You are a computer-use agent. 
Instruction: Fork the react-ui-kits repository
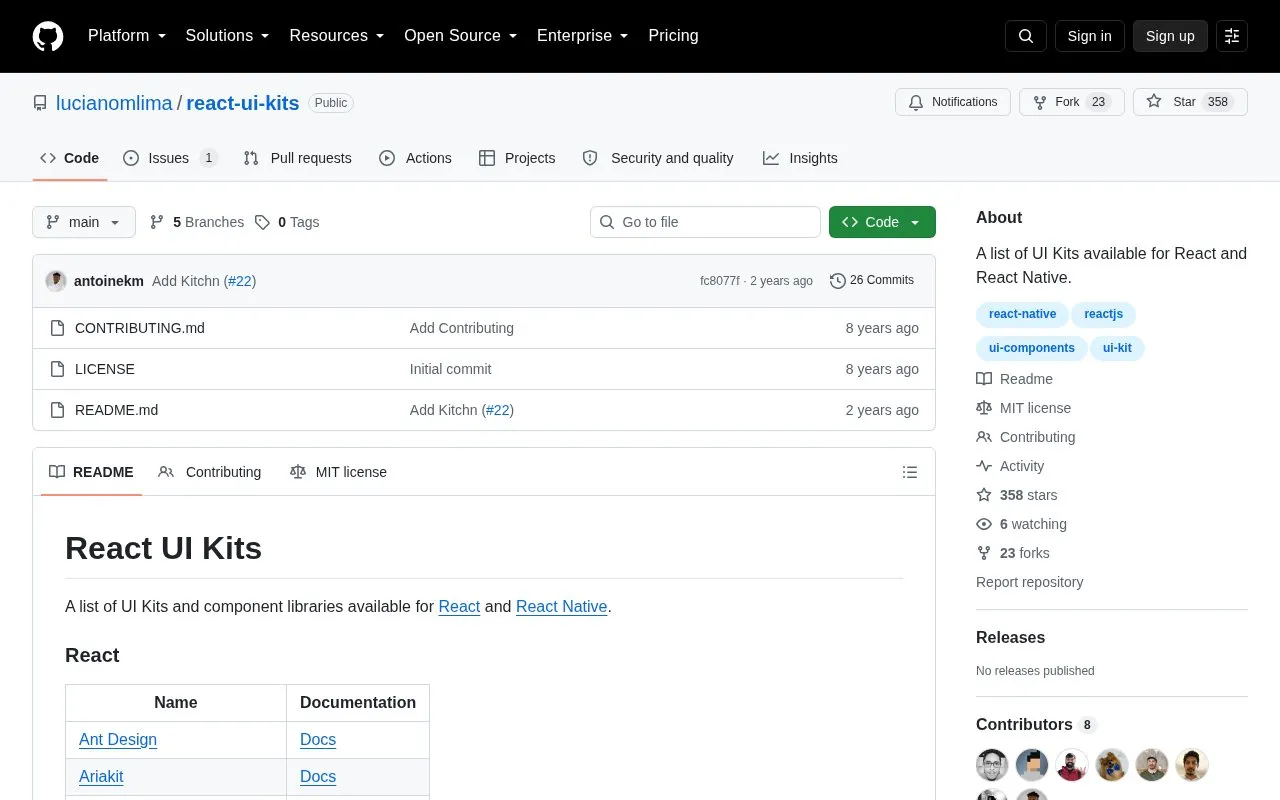[x=1072, y=102]
